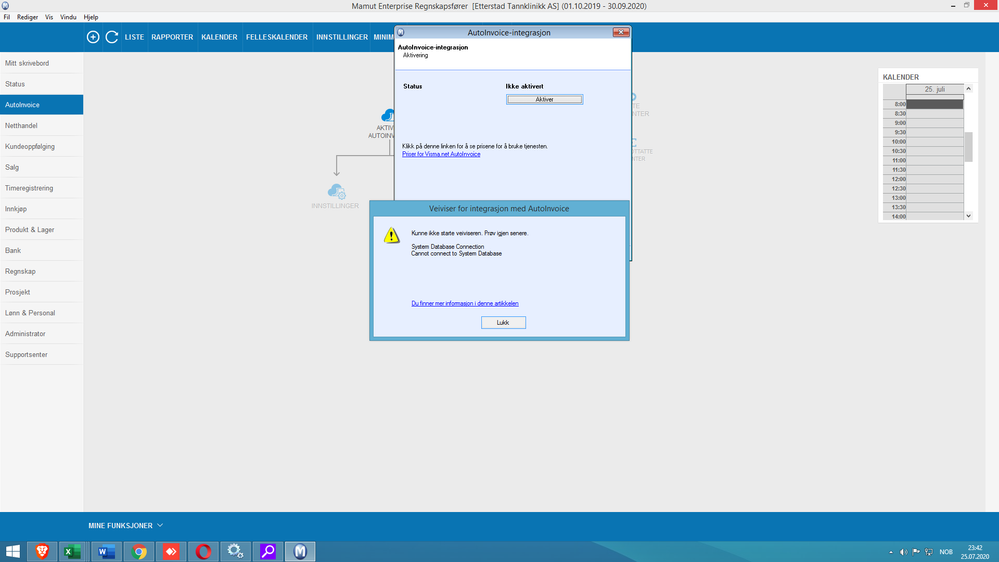Click the calendar scrollbar thumb
Viewport: 999px width, 562px height.
tap(968, 147)
